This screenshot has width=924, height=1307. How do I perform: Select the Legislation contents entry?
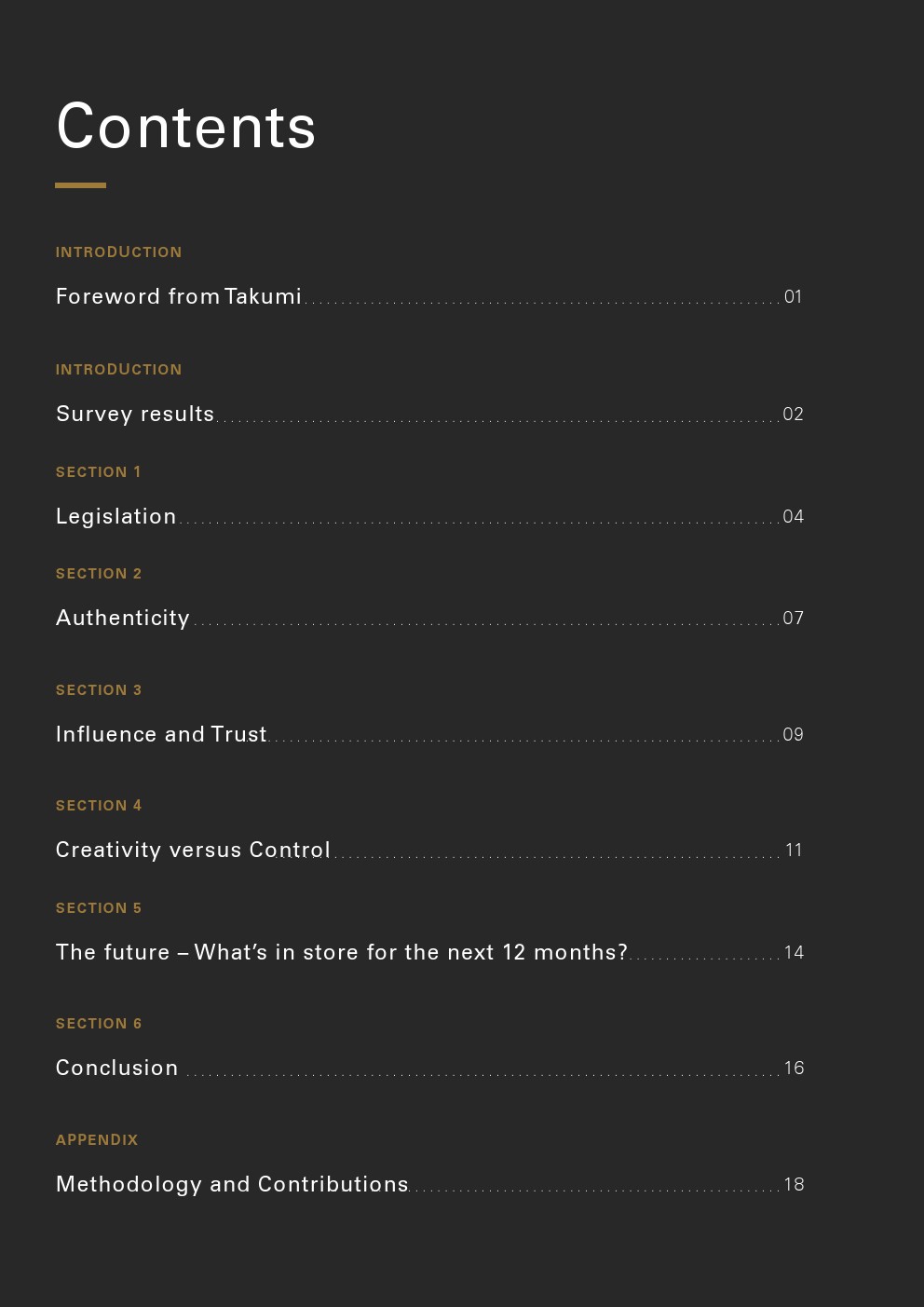tap(116, 516)
